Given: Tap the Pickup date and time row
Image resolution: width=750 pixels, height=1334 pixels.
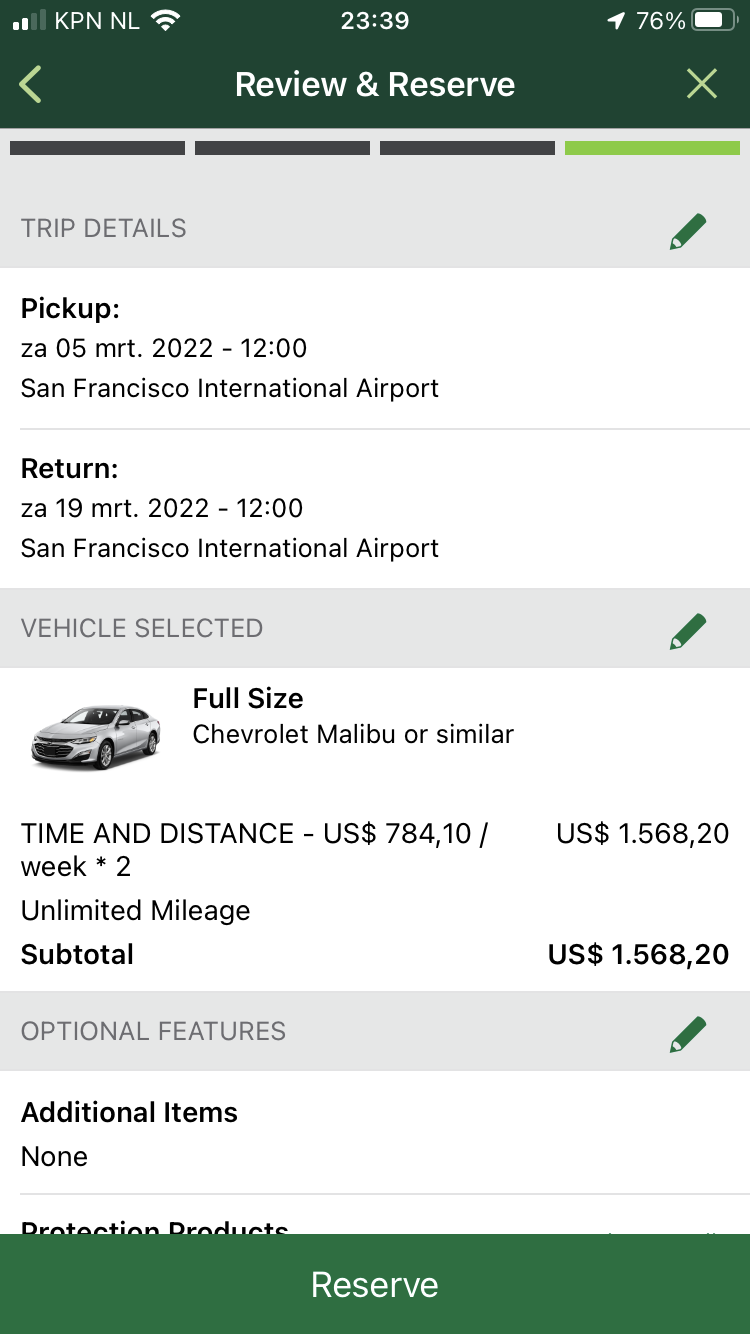Looking at the screenshot, I should pos(164,348).
